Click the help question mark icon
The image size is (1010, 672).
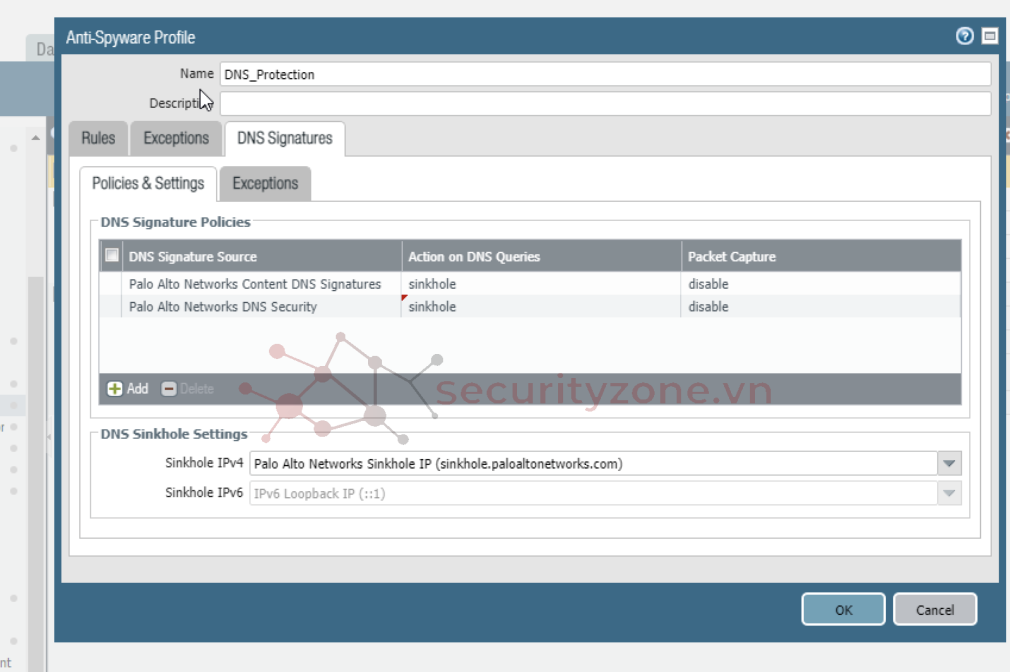click(964, 36)
